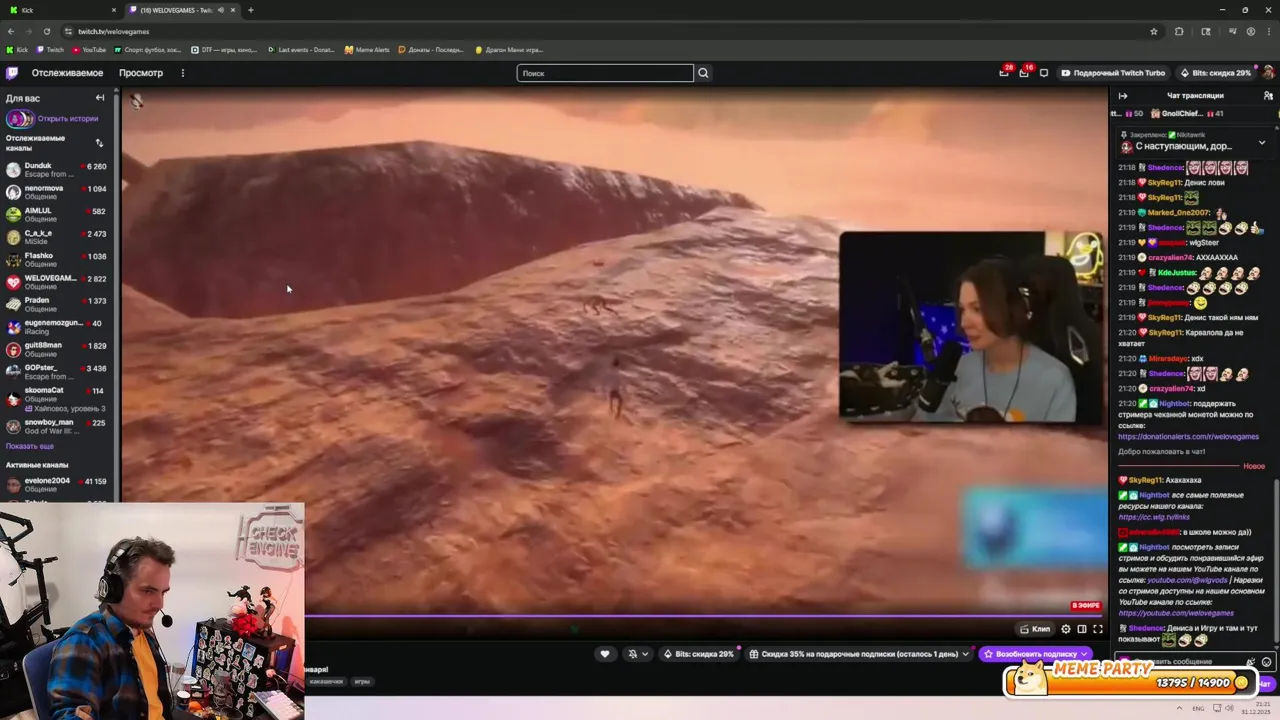Open the Meme Alerts bookmark

[x=367, y=49]
